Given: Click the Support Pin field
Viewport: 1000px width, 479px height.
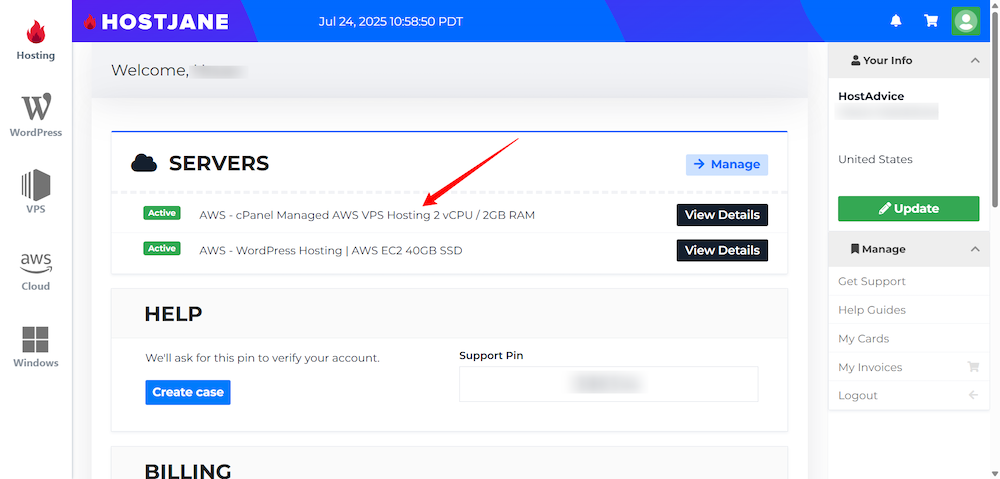Looking at the screenshot, I should point(608,384).
